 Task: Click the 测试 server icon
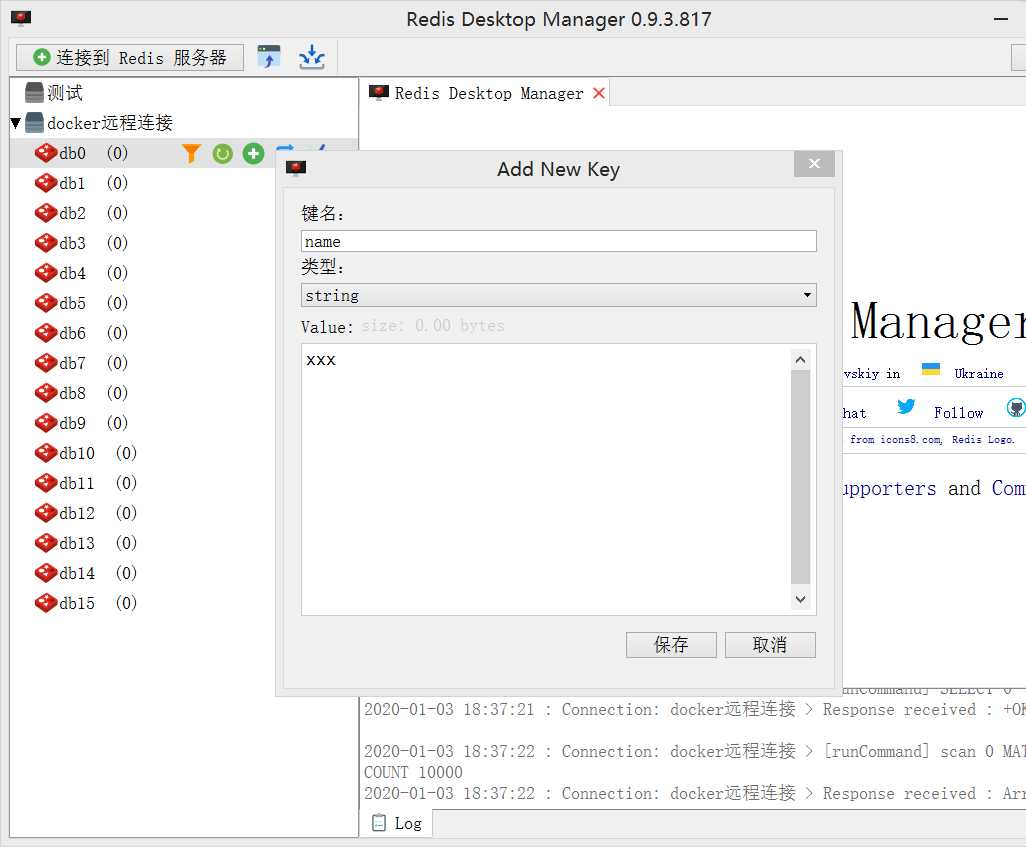tap(34, 93)
